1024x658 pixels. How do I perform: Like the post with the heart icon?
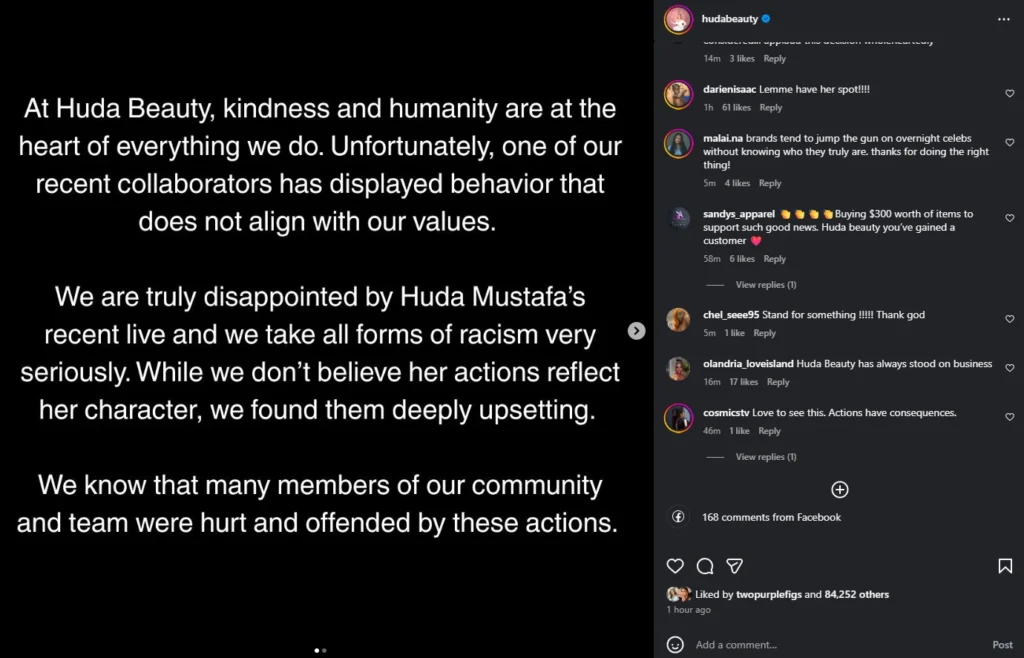(676, 566)
